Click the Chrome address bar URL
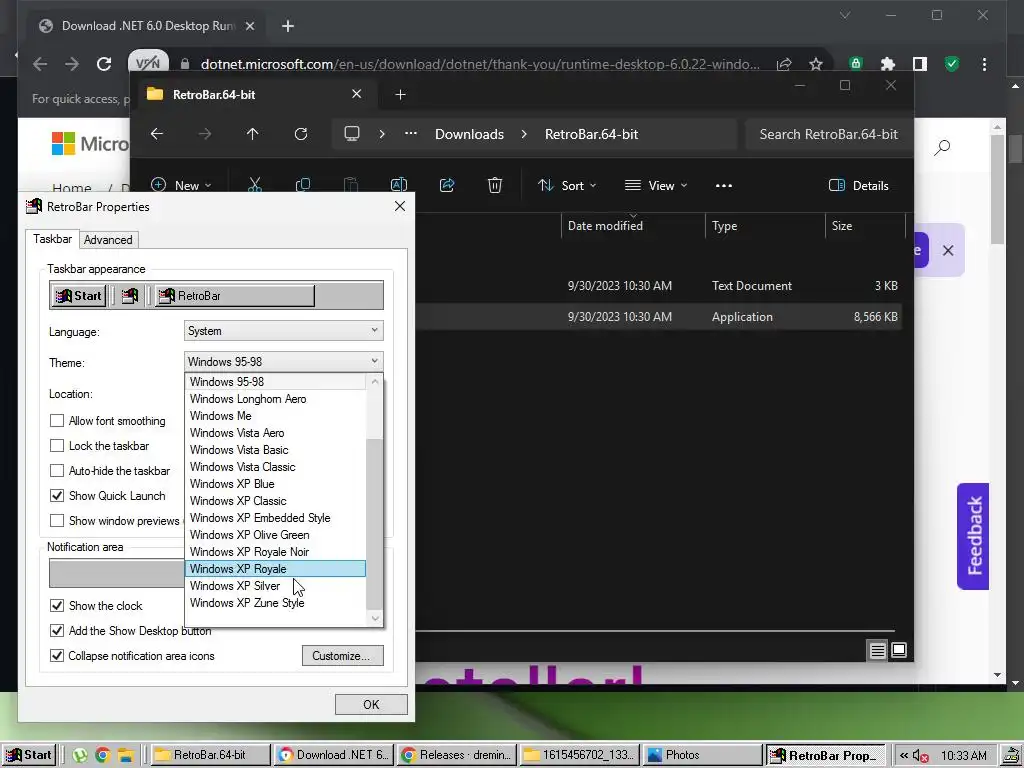This screenshot has width=1024, height=768. click(x=480, y=64)
